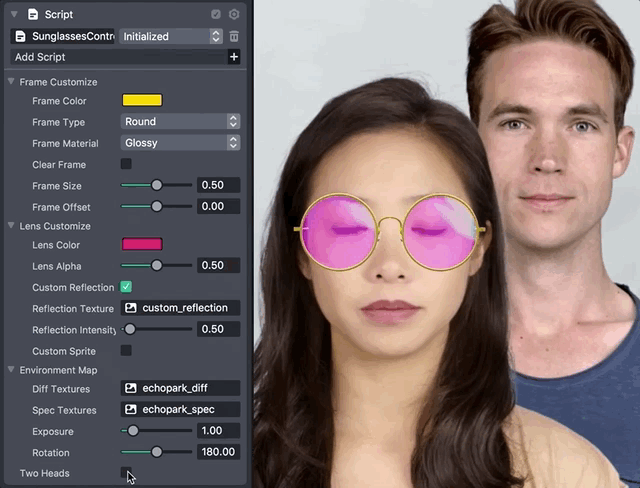Click the Add Script button
The image size is (640, 488).
(x=115, y=58)
